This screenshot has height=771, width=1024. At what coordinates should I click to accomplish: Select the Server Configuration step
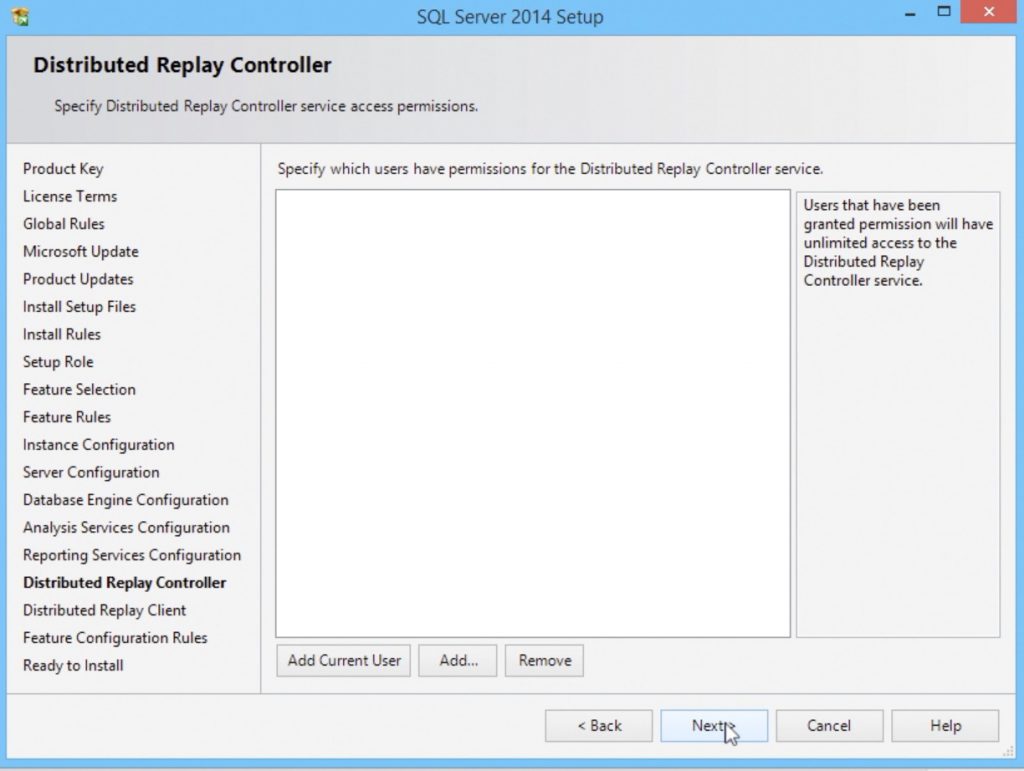click(x=91, y=473)
